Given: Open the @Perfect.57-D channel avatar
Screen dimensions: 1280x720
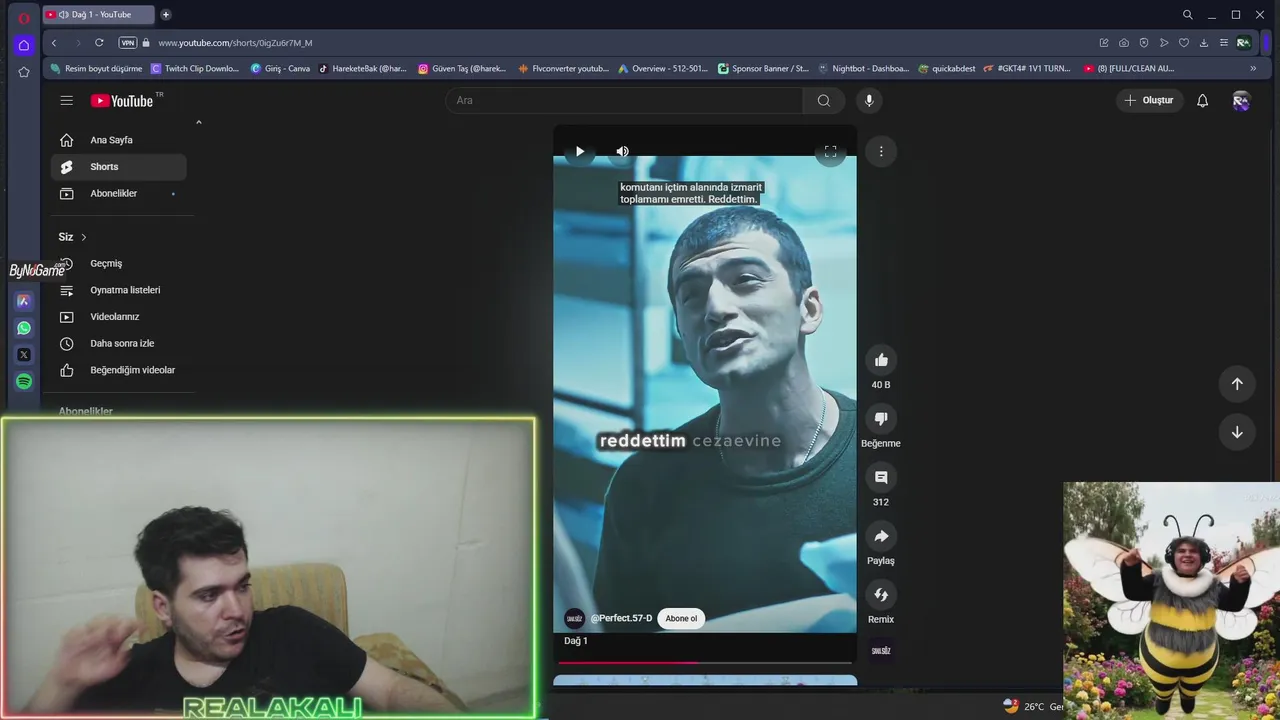Looking at the screenshot, I should pyautogui.click(x=574, y=618).
